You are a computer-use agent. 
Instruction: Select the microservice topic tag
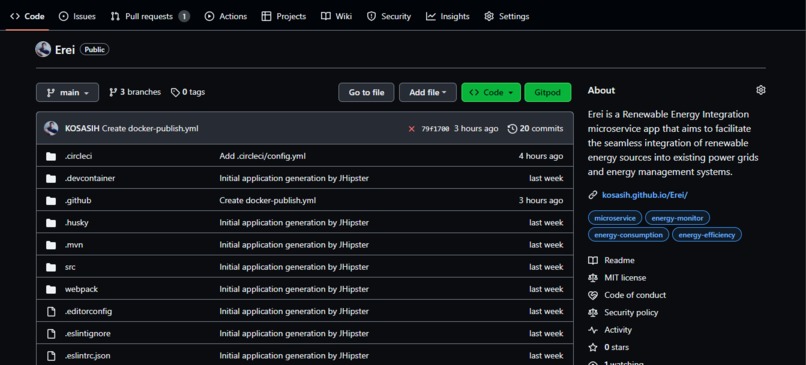tap(615, 218)
